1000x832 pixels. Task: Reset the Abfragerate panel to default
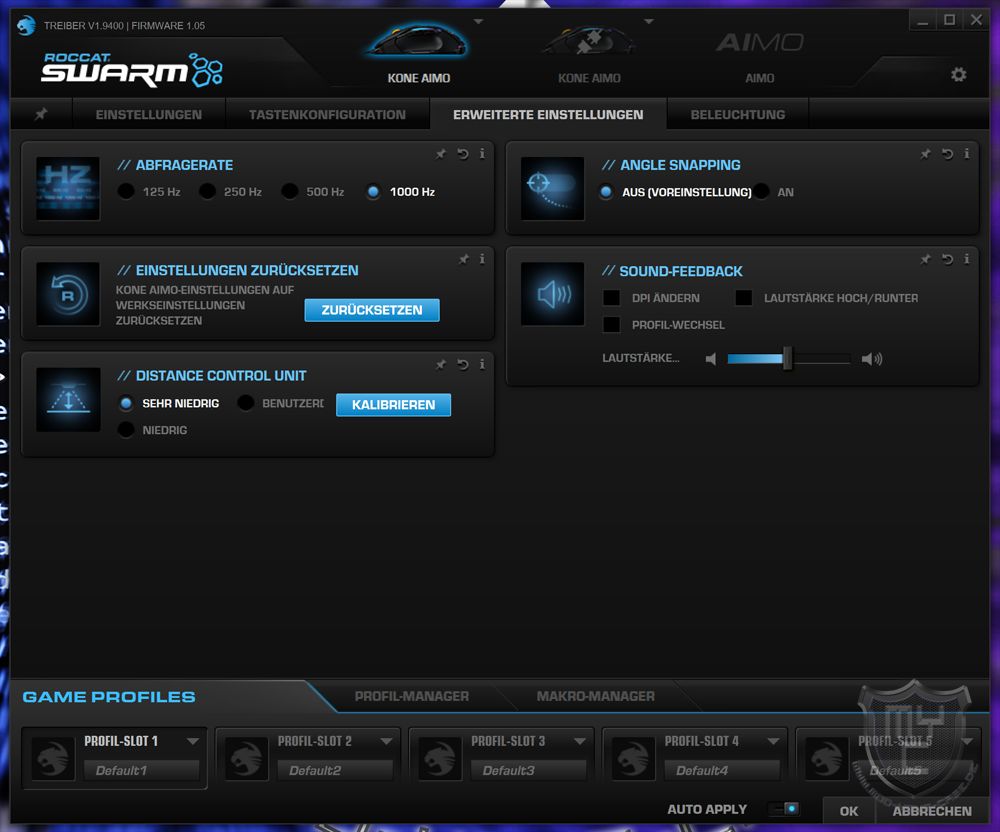point(462,154)
